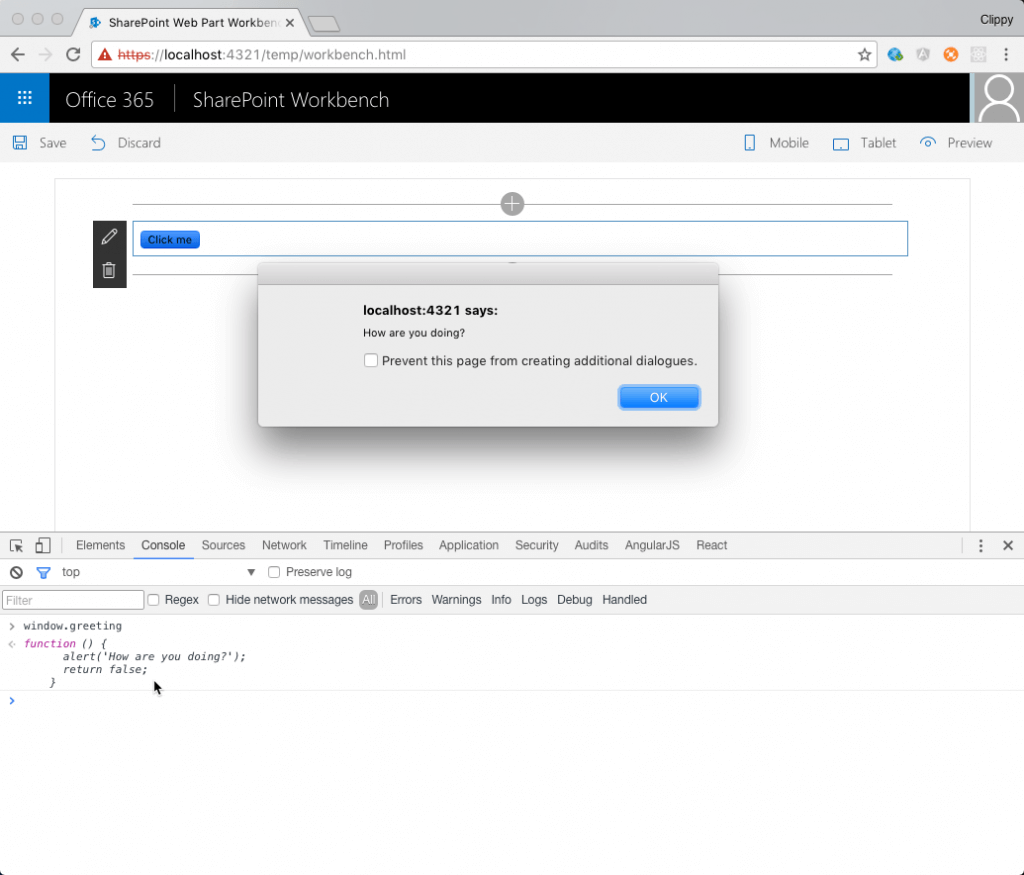Open the DevTools options menu
Screen dimensions: 1024x875
tap(981, 545)
